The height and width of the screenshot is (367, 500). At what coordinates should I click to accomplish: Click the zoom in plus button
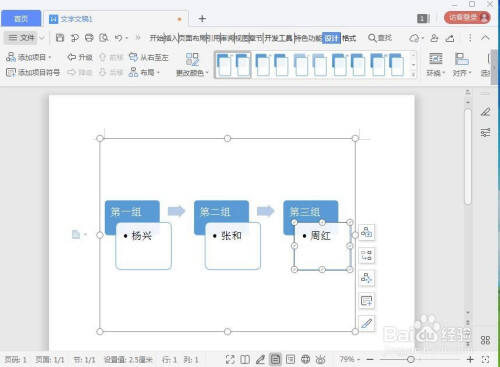coord(470,359)
